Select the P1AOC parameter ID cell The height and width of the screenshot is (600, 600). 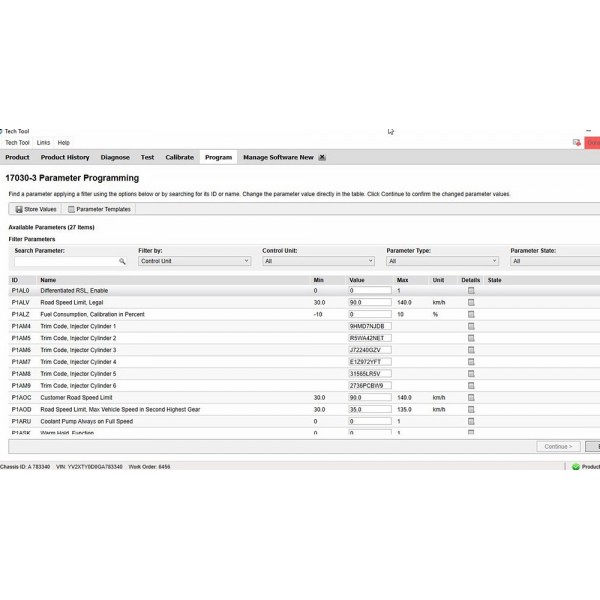coord(21,398)
